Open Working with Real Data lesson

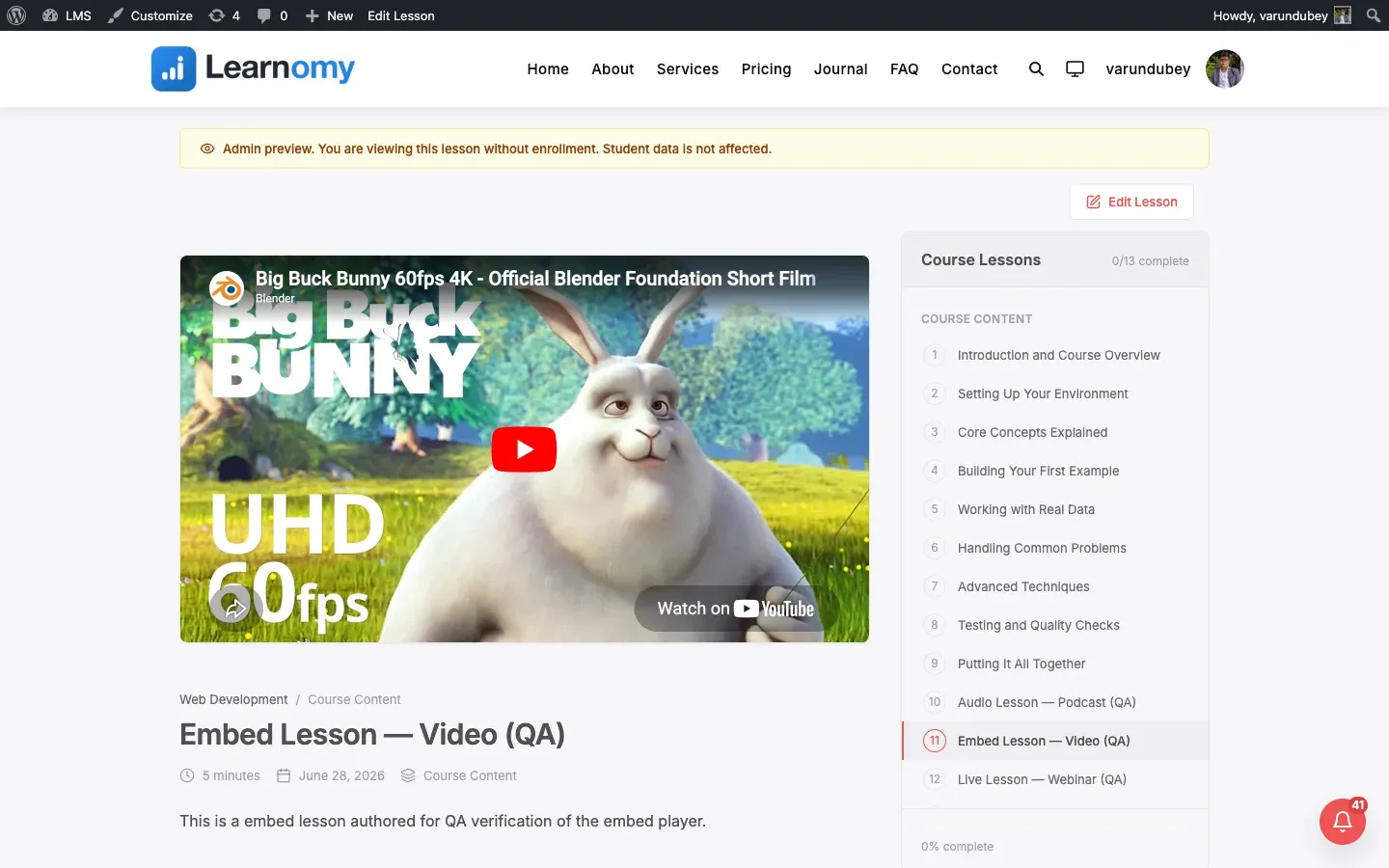[x=1055, y=509]
